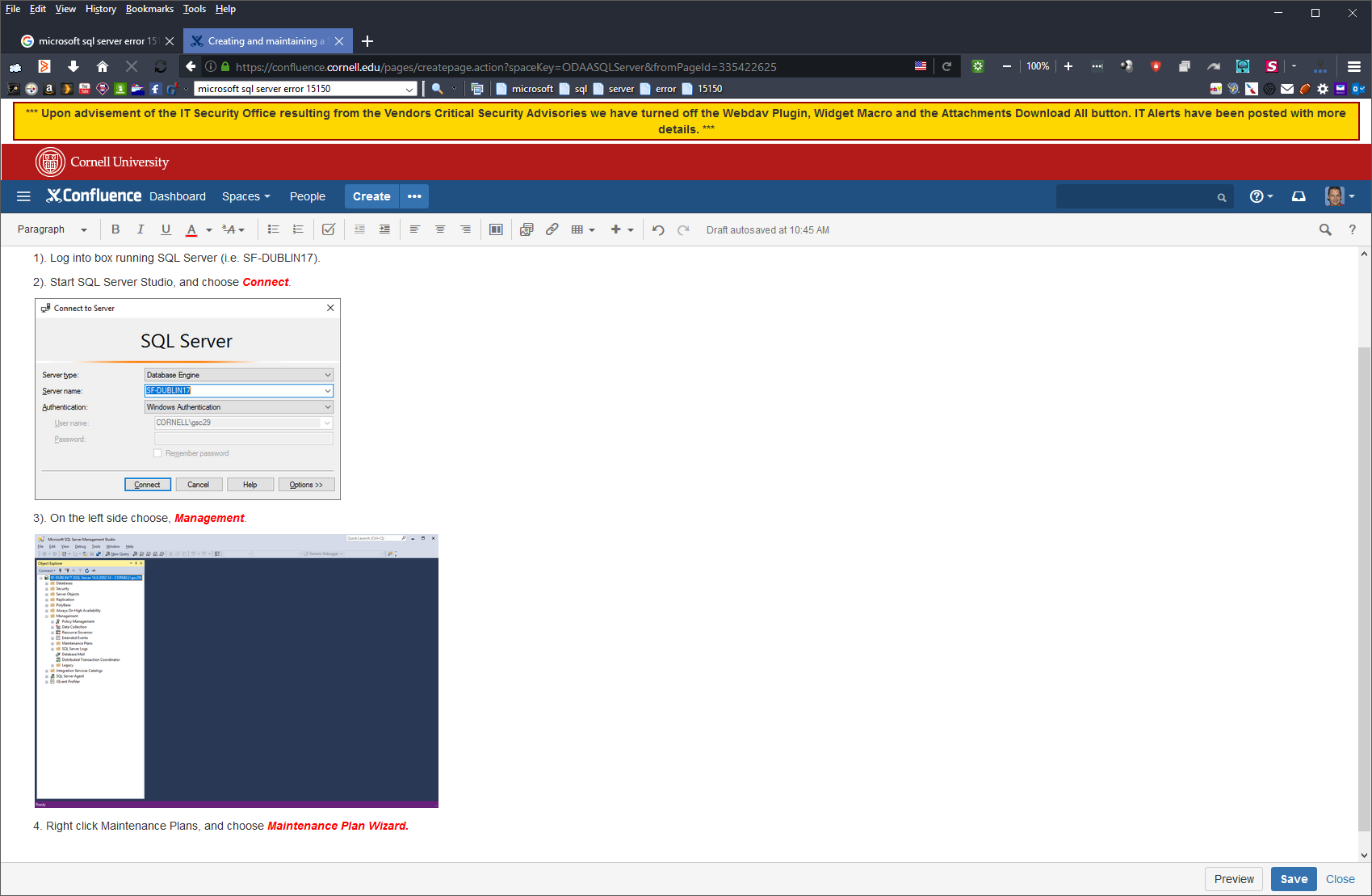The height and width of the screenshot is (896, 1372).
Task: Insert a link
Action: pos(552,229)
